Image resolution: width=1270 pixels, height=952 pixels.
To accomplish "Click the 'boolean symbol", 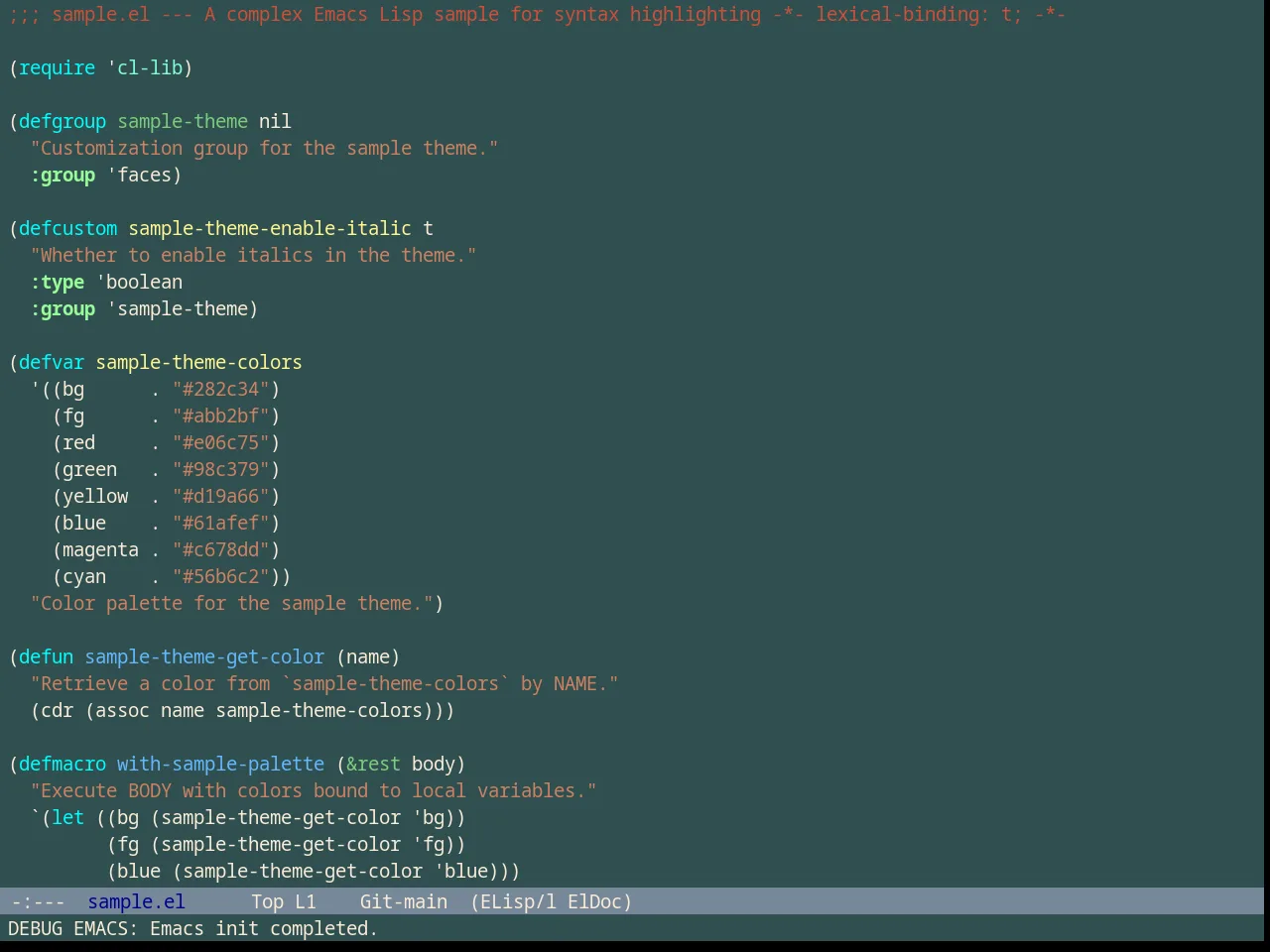I will pos(140,282).
